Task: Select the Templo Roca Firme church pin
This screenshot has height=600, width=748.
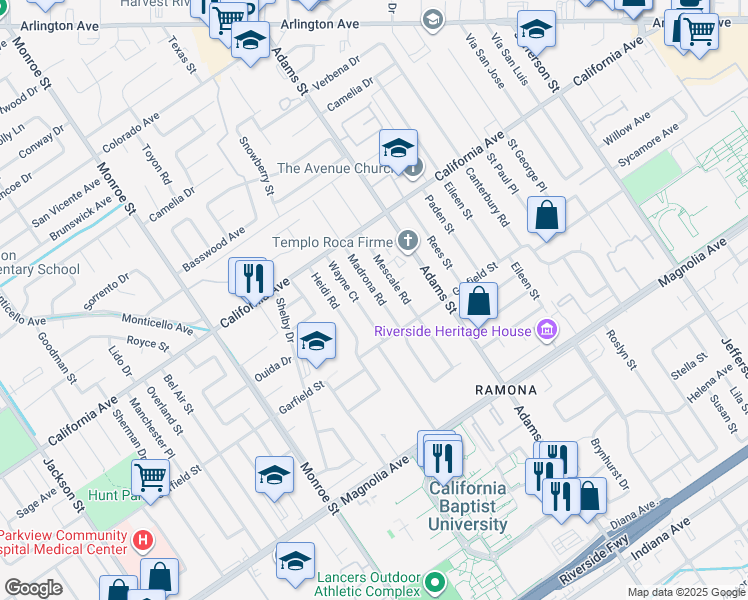Action: coord(408,241)
